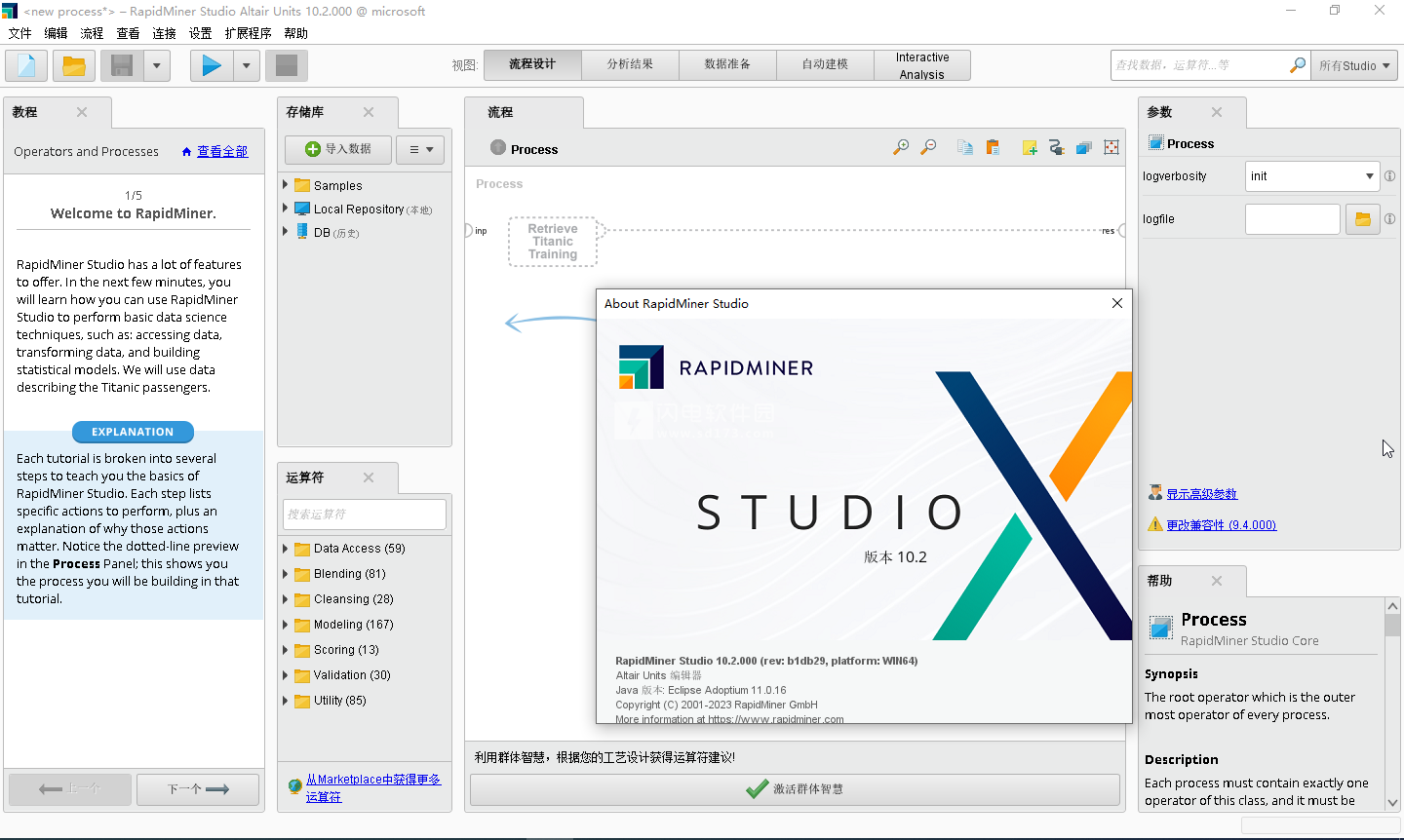Open save options dropdown arrow
The height and width of the screenshot is (840, 1404).
[156, 65]
